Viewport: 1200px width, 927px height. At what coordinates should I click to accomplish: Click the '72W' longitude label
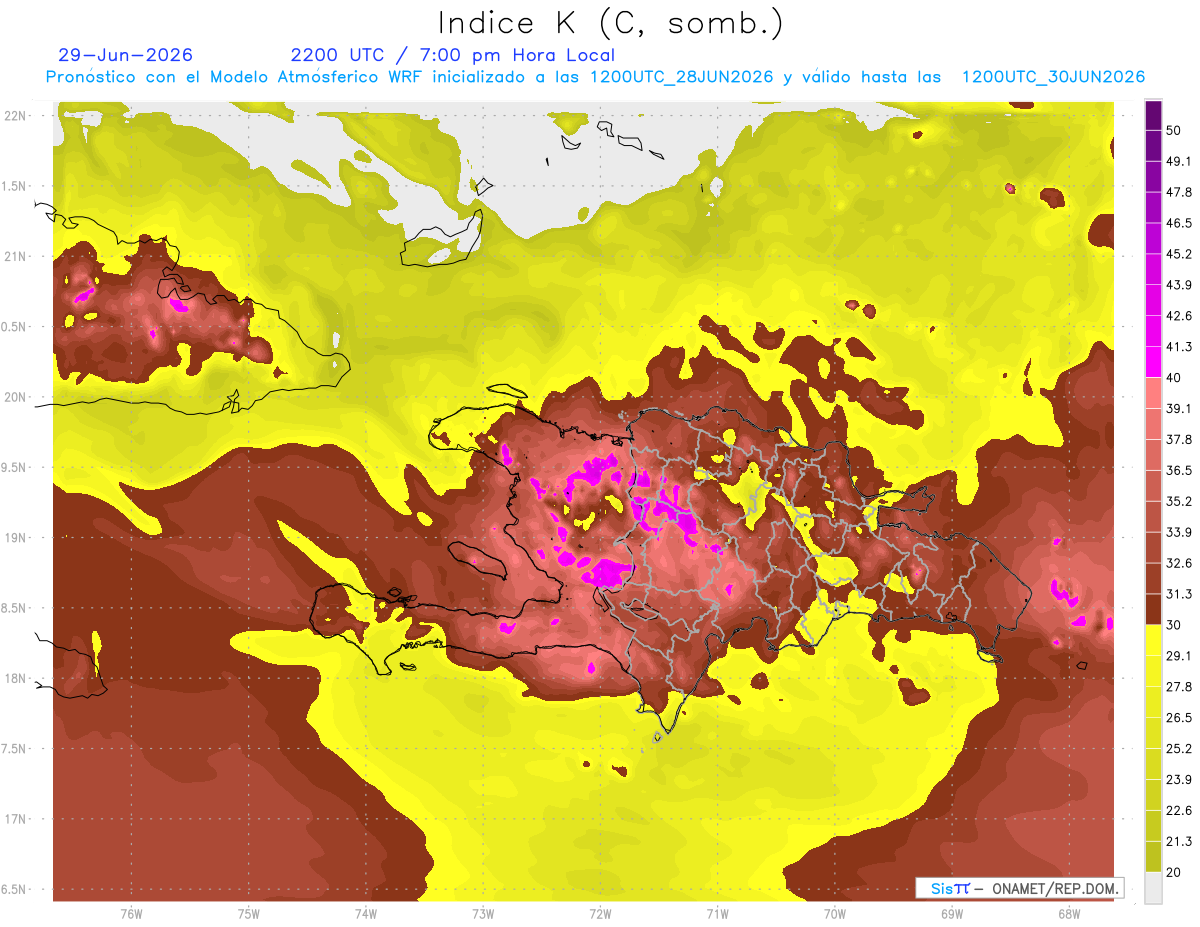click(600, 914)
